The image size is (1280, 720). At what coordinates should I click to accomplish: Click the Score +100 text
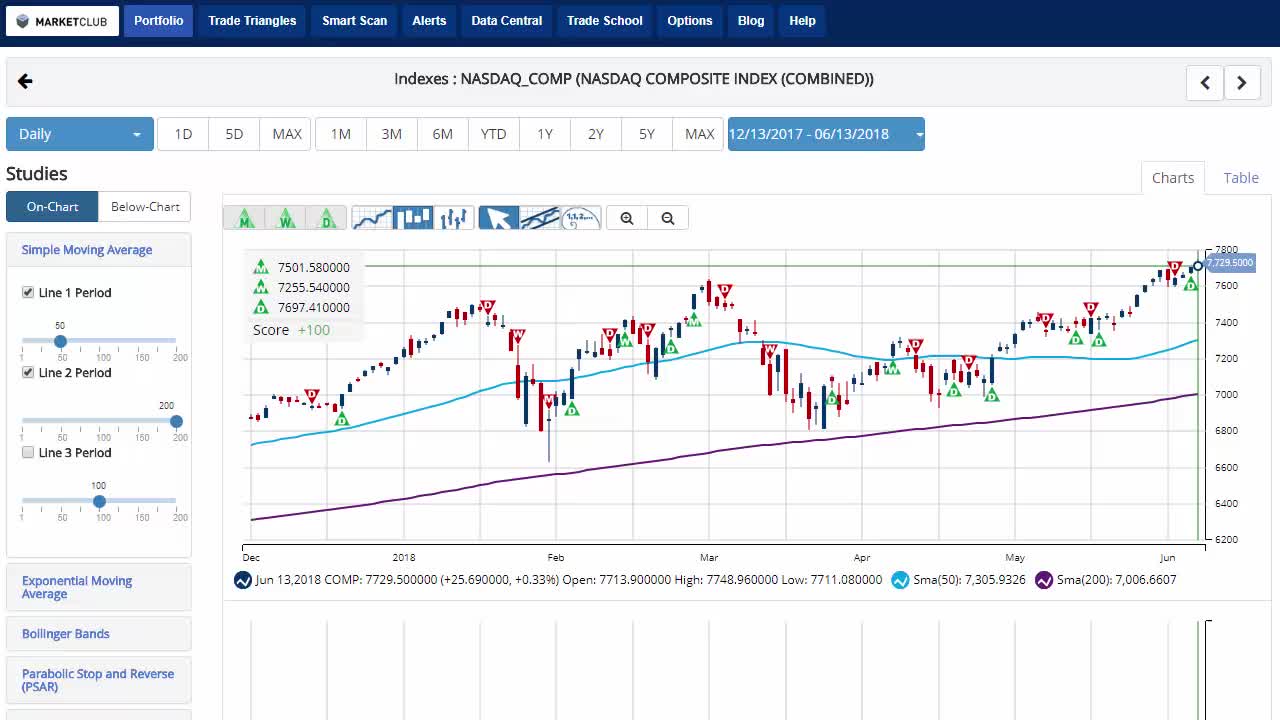291,330
